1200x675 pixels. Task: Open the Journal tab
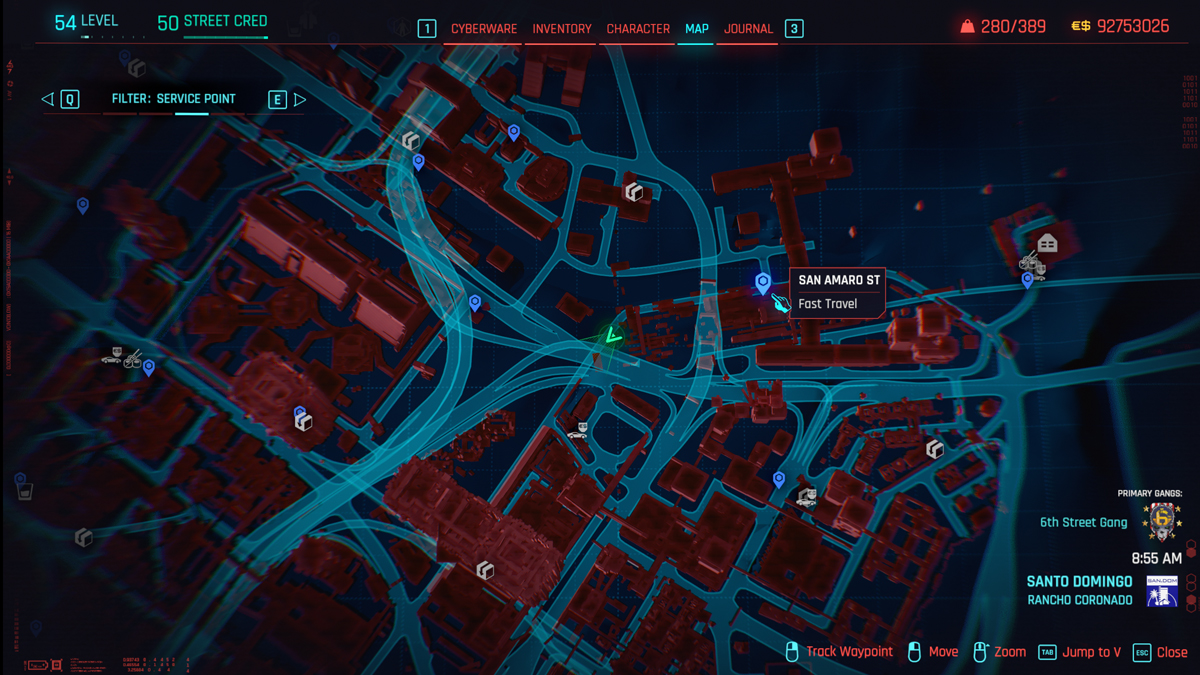click(746, 30)
